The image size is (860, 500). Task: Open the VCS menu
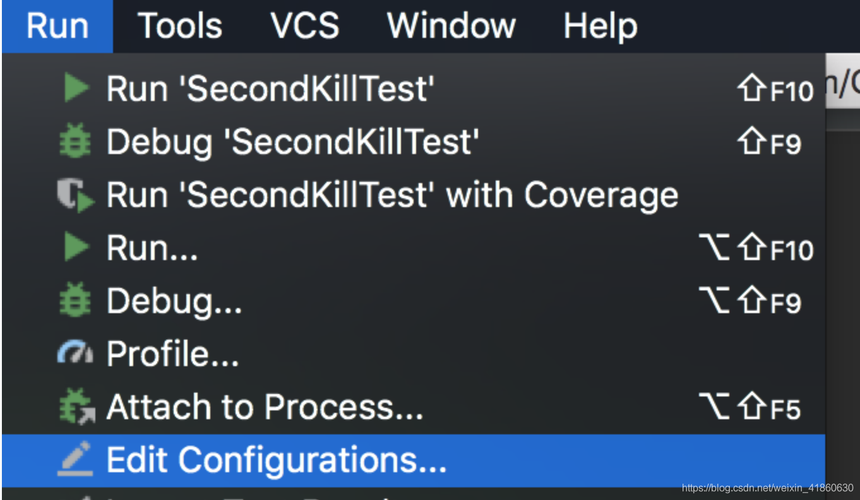tap(305, 26)
